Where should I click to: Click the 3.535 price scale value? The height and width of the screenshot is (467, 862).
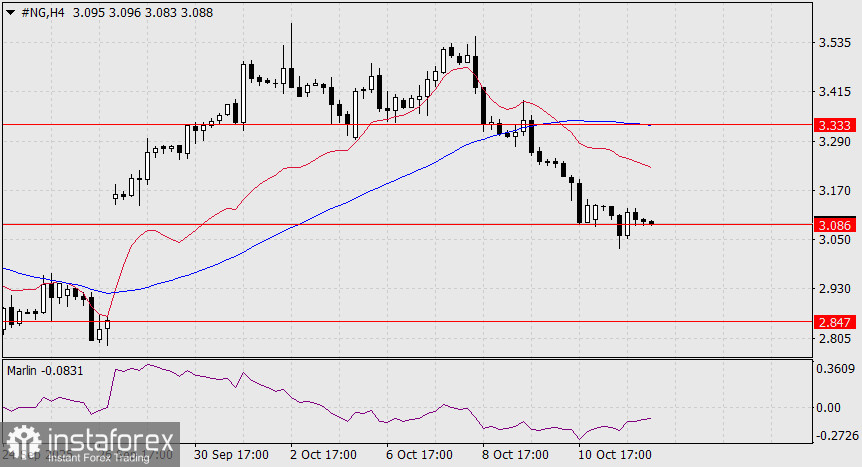coord(835,43)
